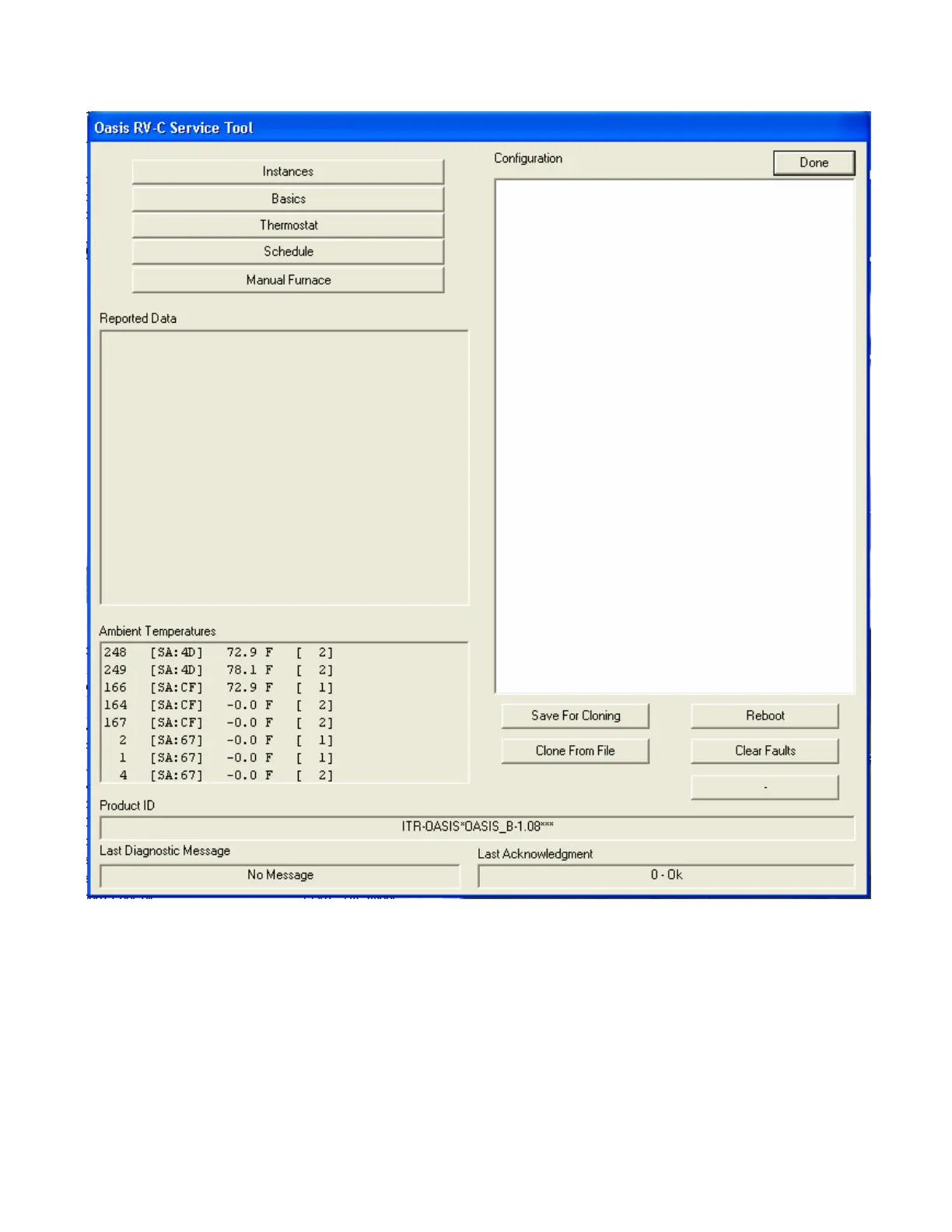Open the Schedule settings
This screenshot has height=1232, width=952.
[x=288, y=252]
